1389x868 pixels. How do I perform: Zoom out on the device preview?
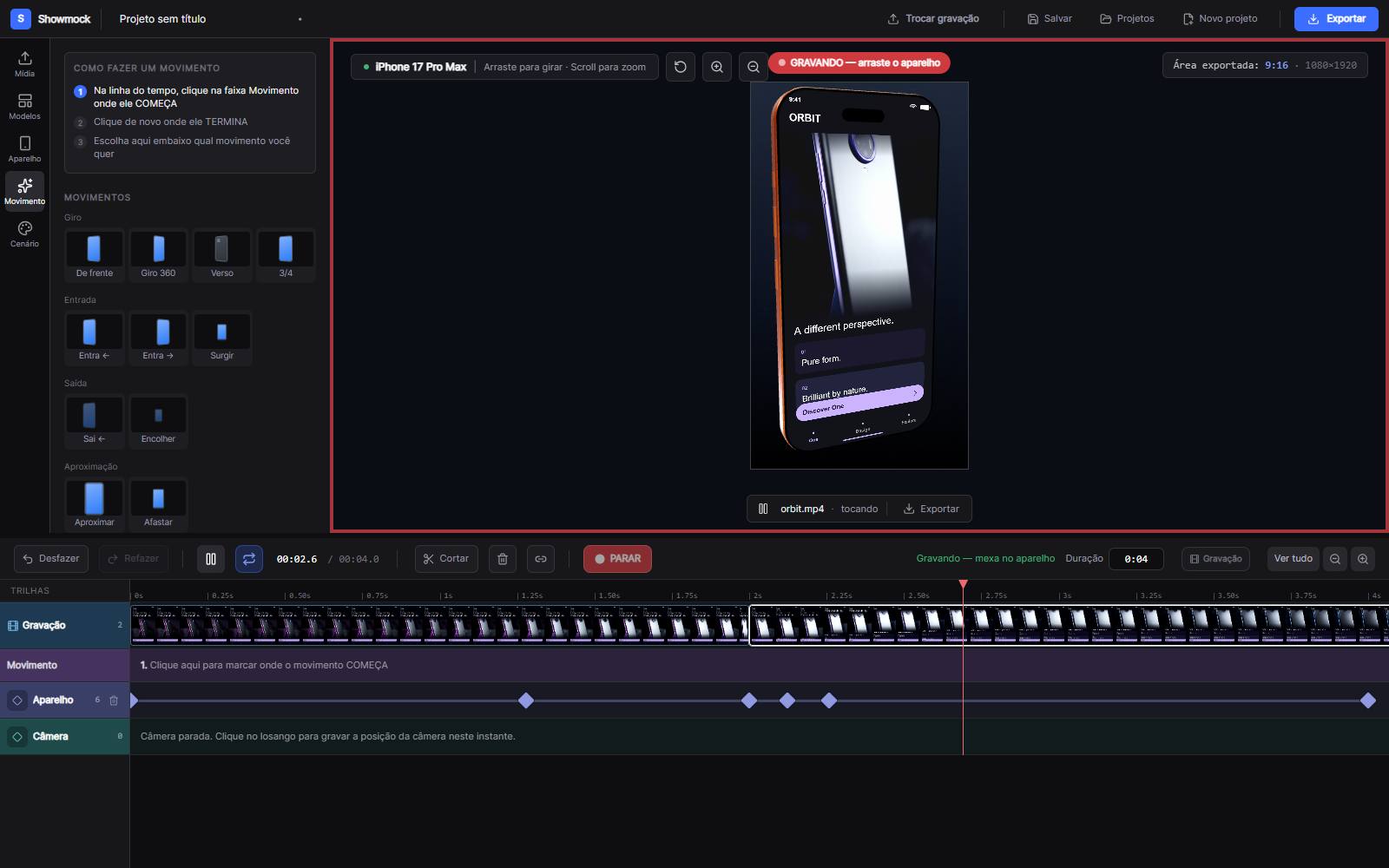point(754,67)
